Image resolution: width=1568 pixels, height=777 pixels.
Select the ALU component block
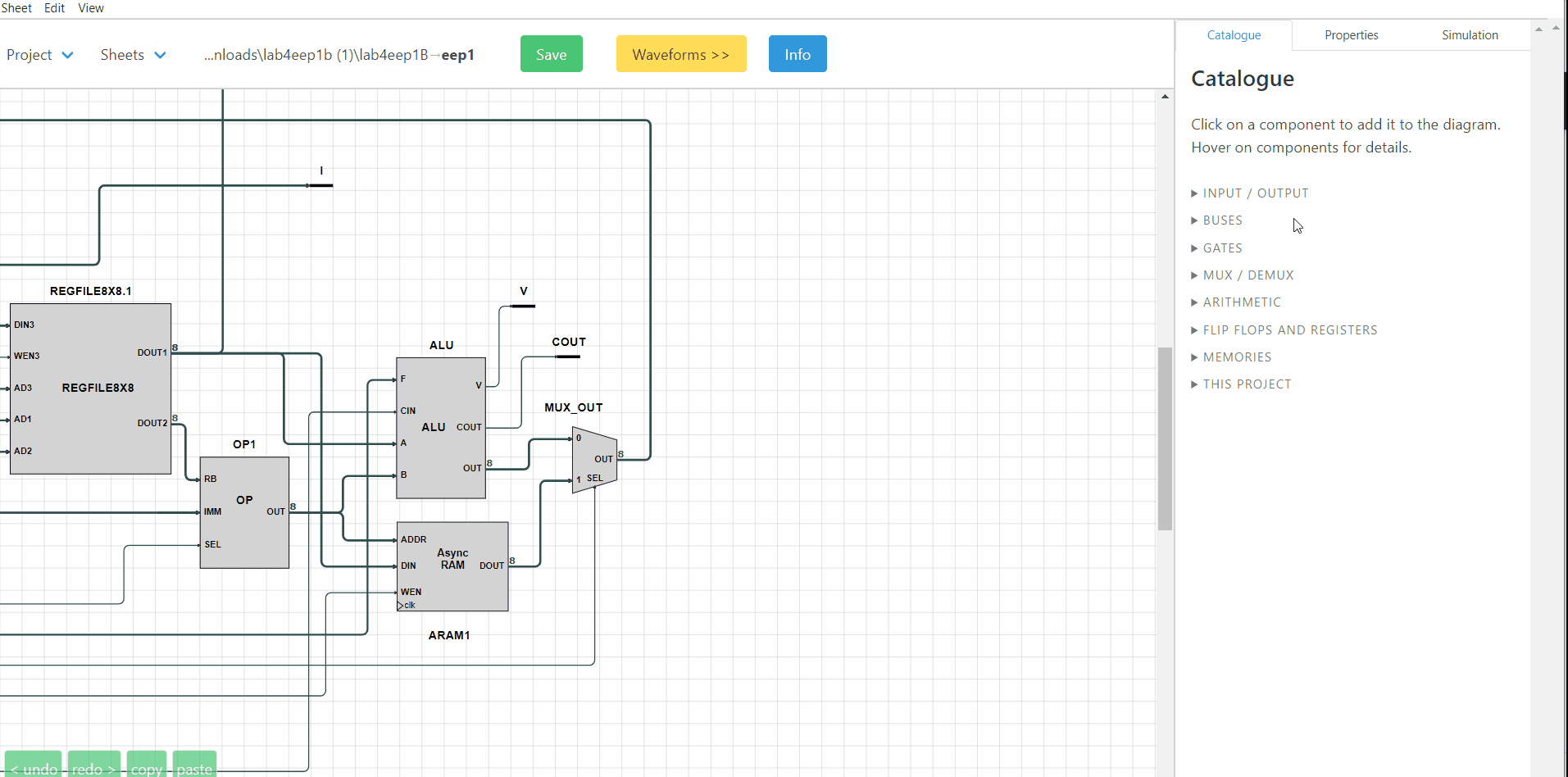pyautogui.click(x=440, y=459)
